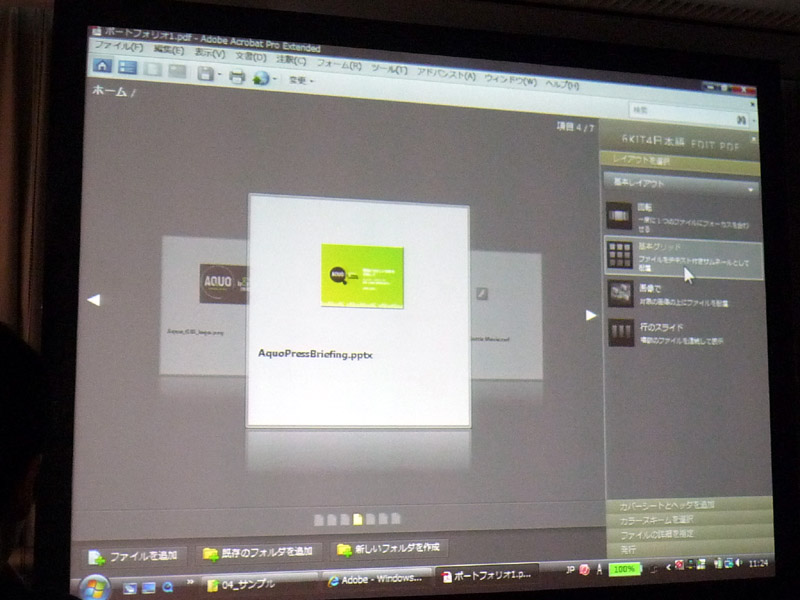Click the JP language indicator in the taskbar
The width and height of the screenshot is (800, 600).
tap(570, 569)
